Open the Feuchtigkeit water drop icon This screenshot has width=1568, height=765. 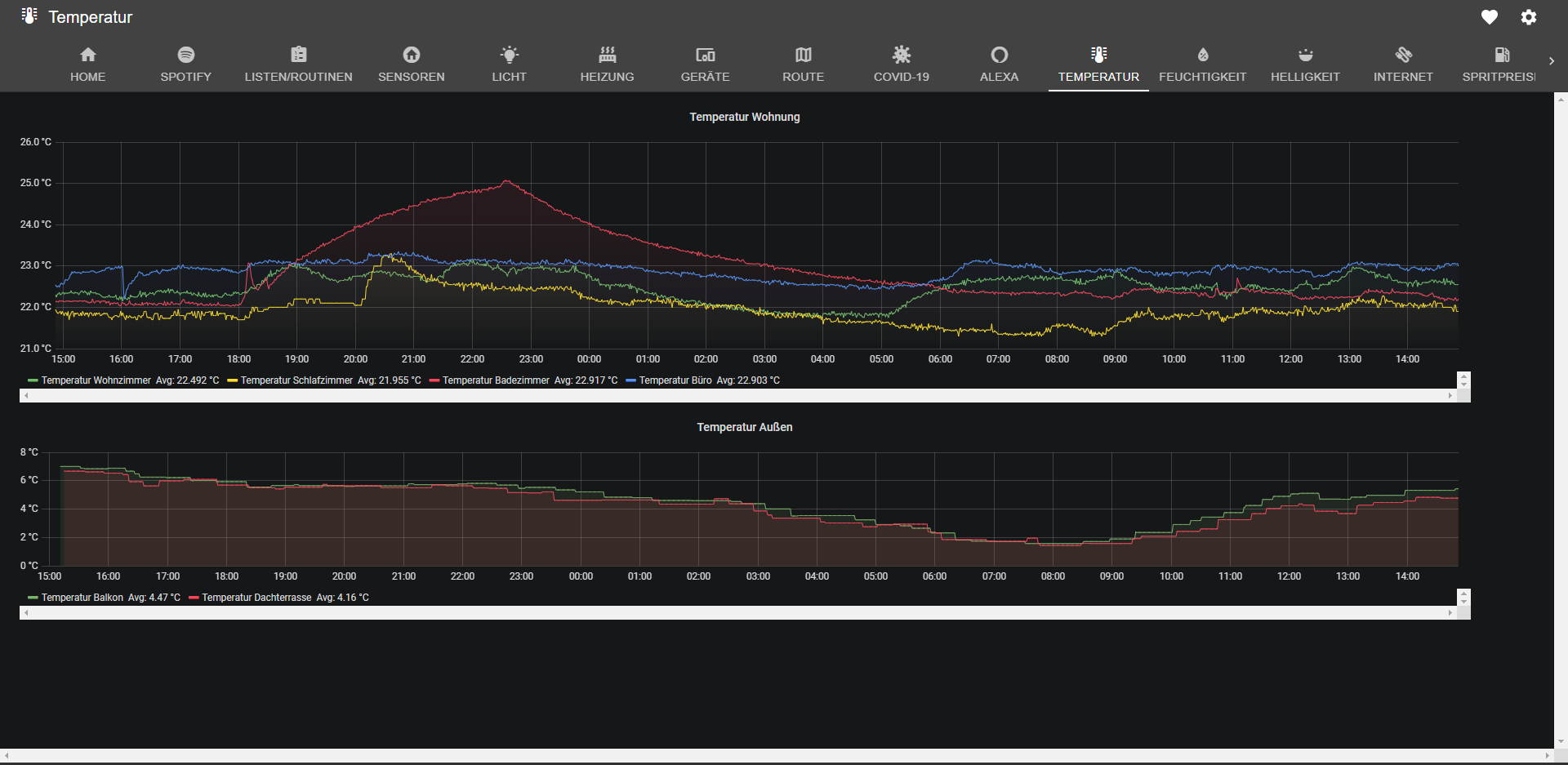tap(1203, 55)
